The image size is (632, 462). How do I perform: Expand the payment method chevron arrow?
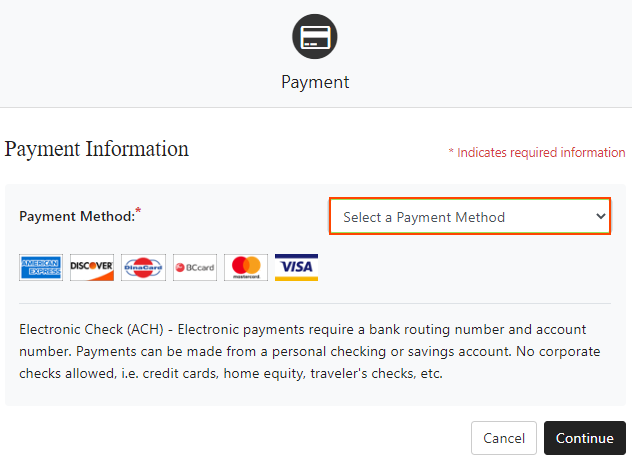[x=600, y=216]
